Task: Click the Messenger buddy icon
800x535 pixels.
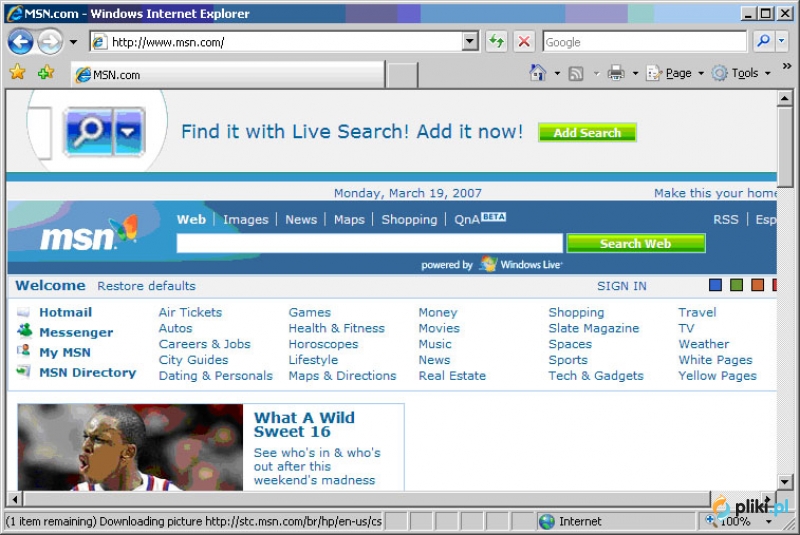Action: [24, 332]
